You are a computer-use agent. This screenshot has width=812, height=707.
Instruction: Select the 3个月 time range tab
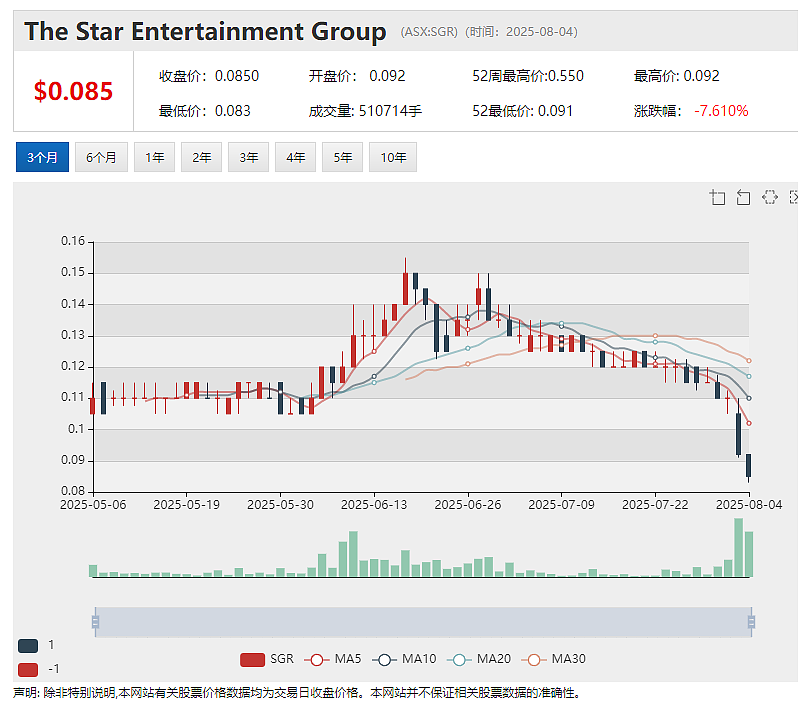42,157
